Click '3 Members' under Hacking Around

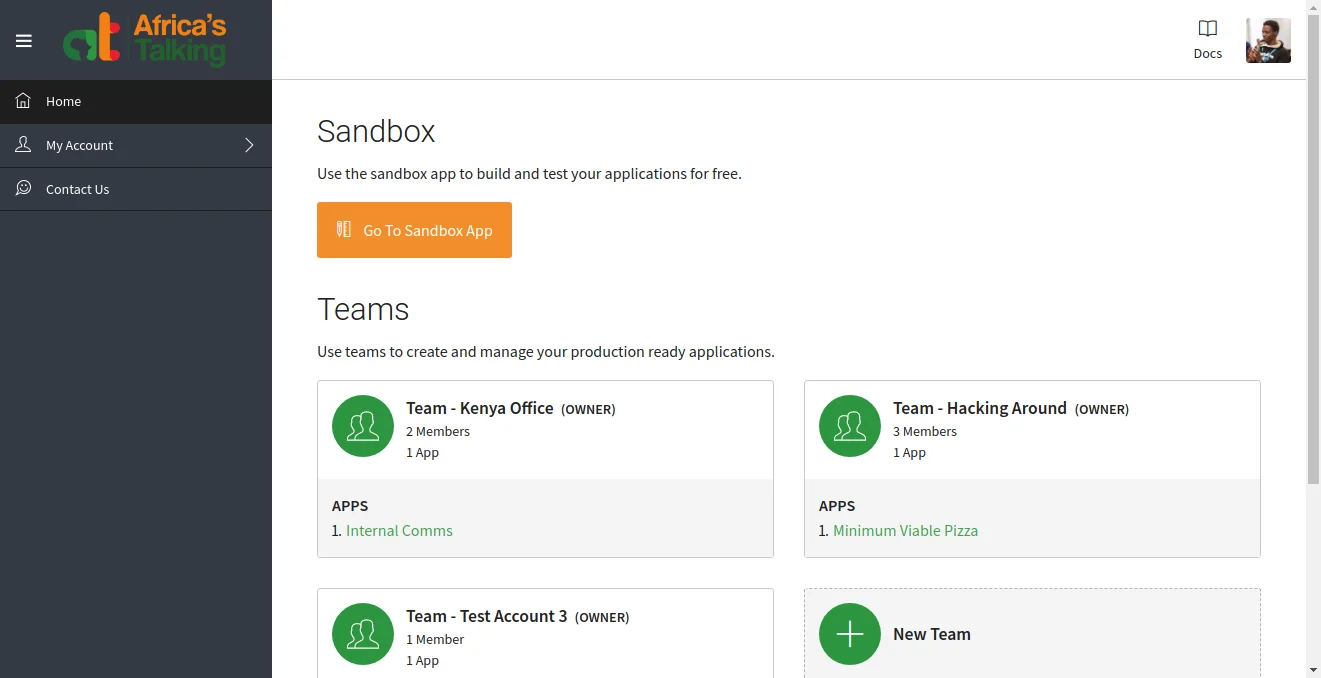[925, 432]
